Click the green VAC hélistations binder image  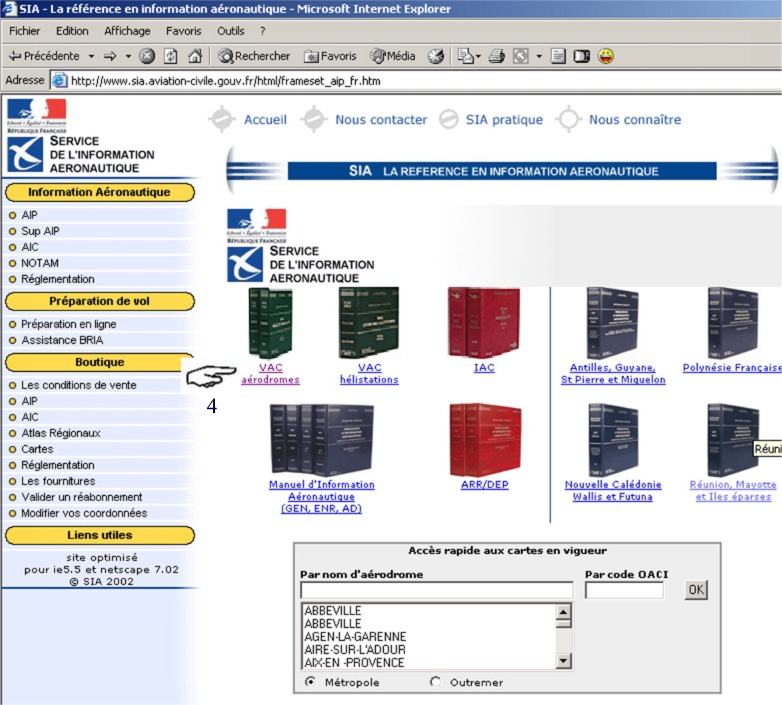click(369, 323)
